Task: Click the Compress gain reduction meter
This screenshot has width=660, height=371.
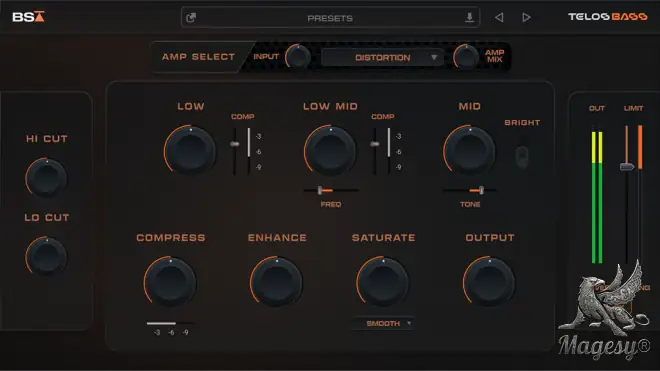Action: (x=170, y=323)
